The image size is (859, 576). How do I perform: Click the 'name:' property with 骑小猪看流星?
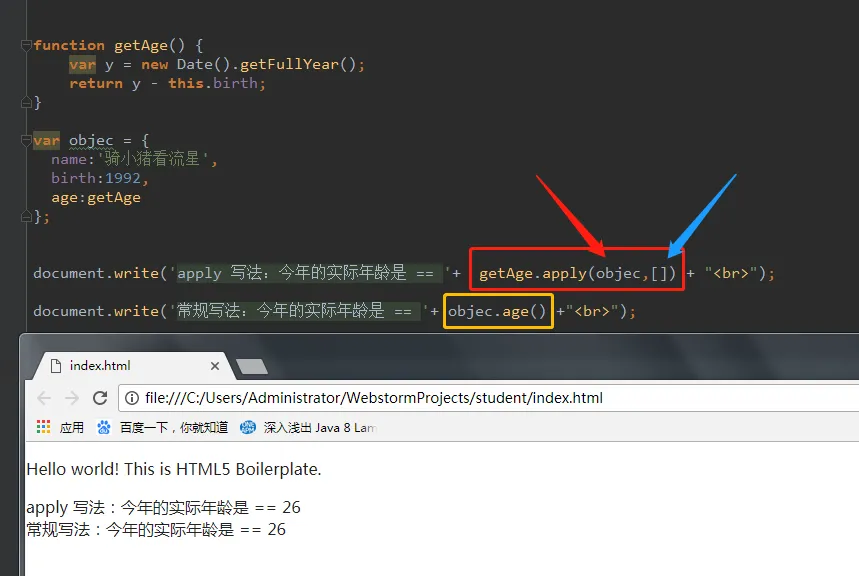134,159
